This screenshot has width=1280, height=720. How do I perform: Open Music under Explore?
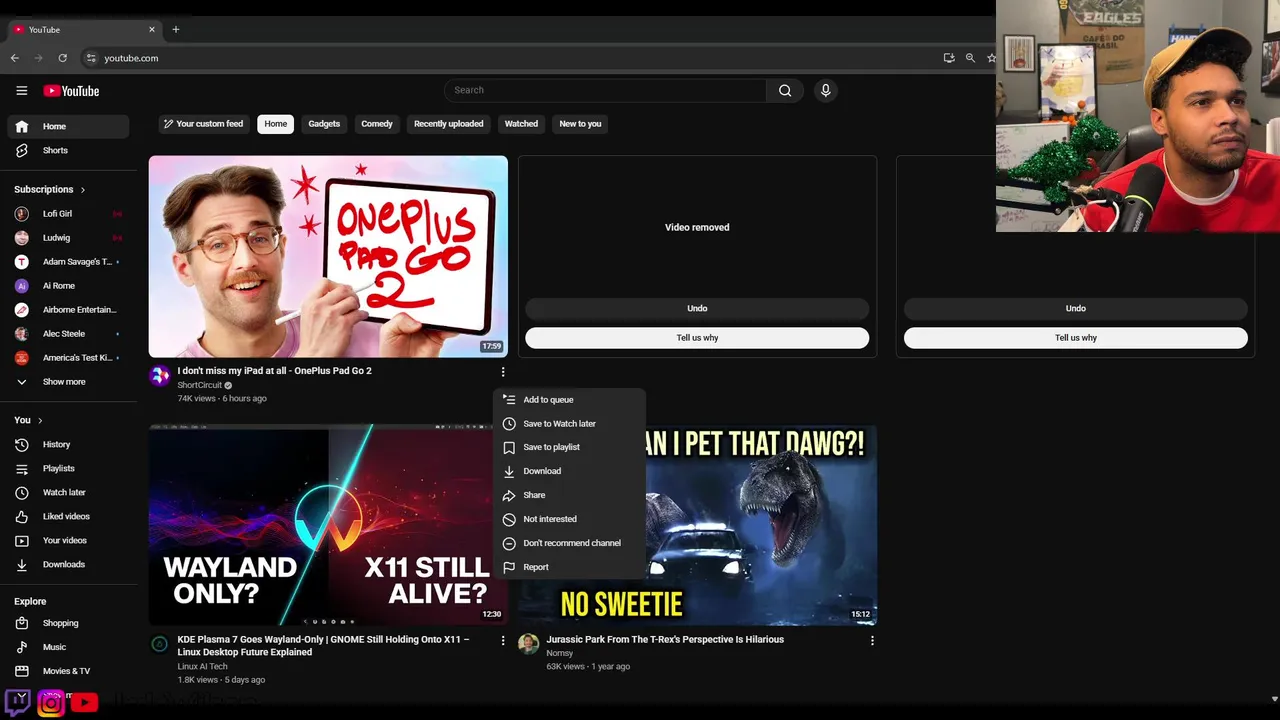[68, 647]
